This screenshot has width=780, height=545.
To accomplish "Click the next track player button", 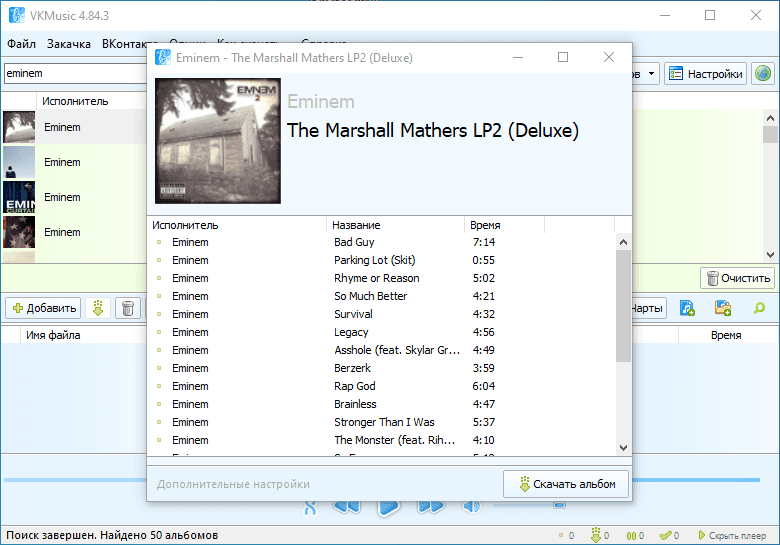I will pyautogui.click(x=431, y=507).
